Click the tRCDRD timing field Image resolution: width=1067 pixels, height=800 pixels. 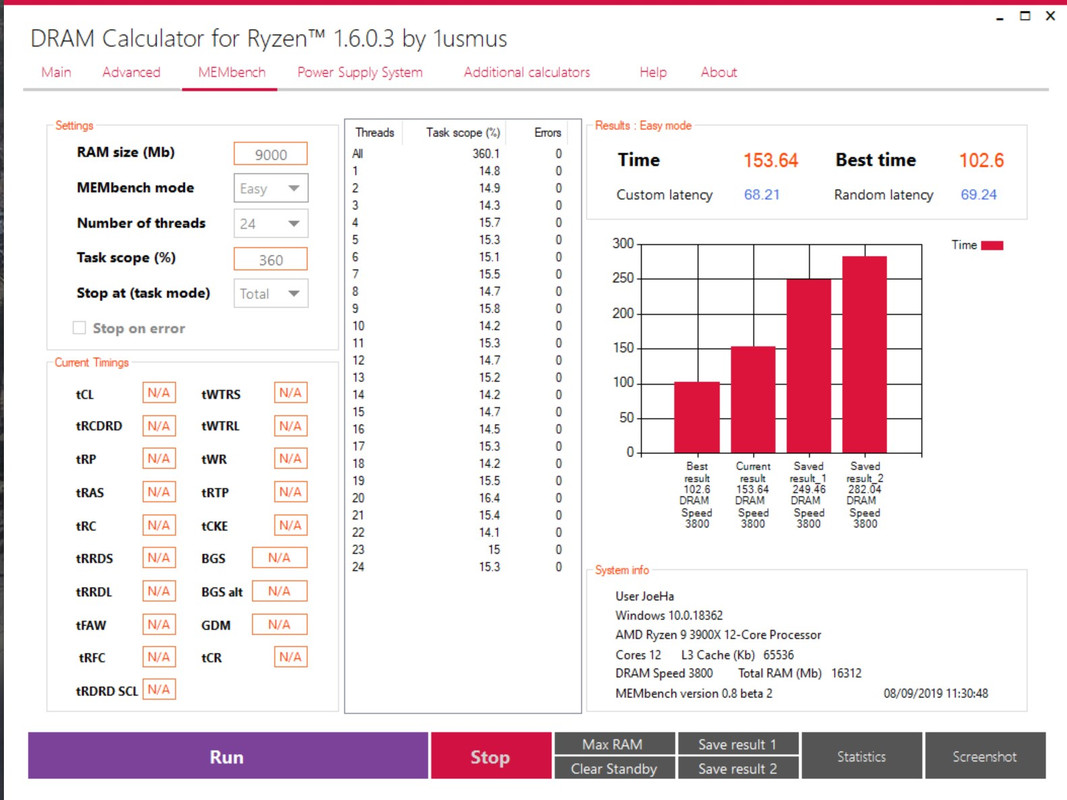point(159,426)
